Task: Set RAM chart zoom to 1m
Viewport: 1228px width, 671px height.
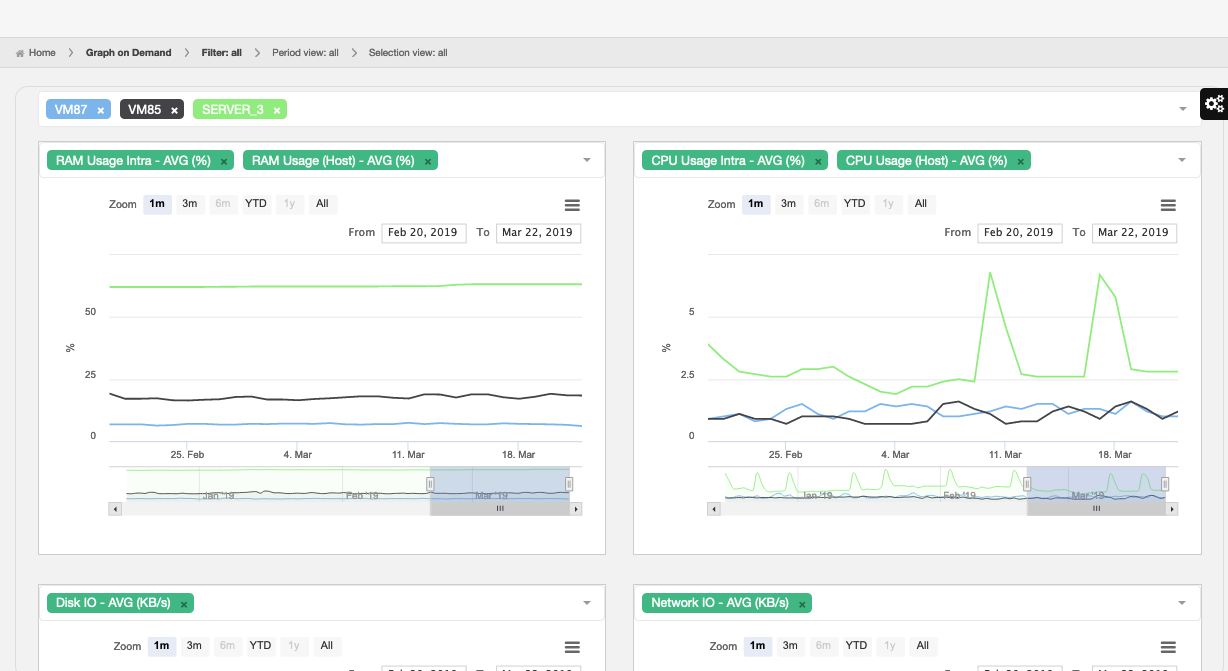Action: point(158,204)
